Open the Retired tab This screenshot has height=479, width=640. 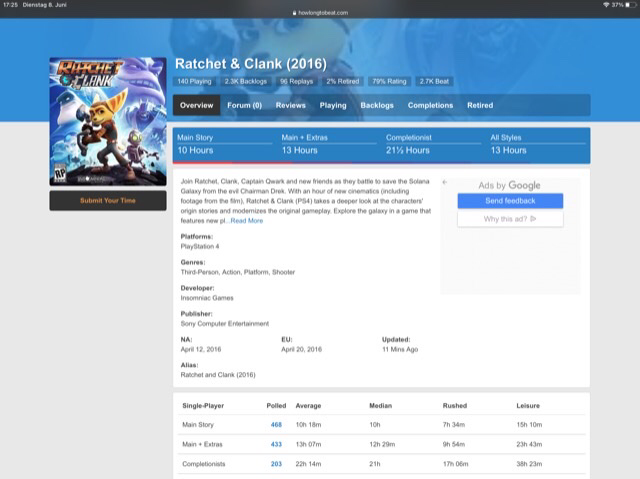pyautogui.click(x=480, y=105)
